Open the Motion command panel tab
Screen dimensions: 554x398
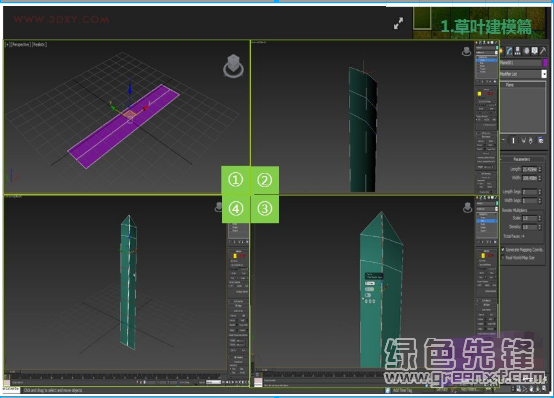526,51
